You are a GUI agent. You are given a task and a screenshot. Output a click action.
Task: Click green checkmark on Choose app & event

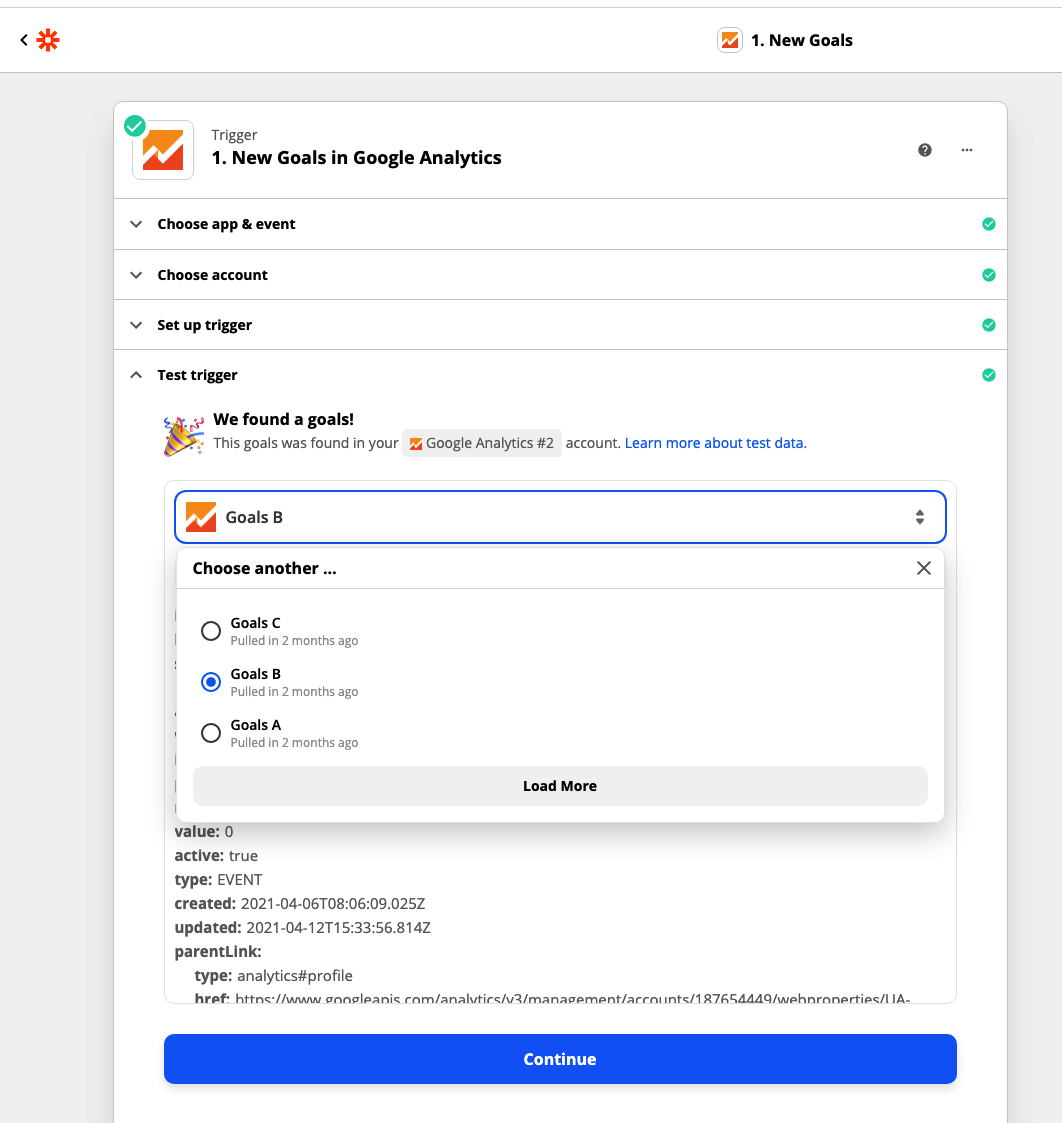click(989, 224)
